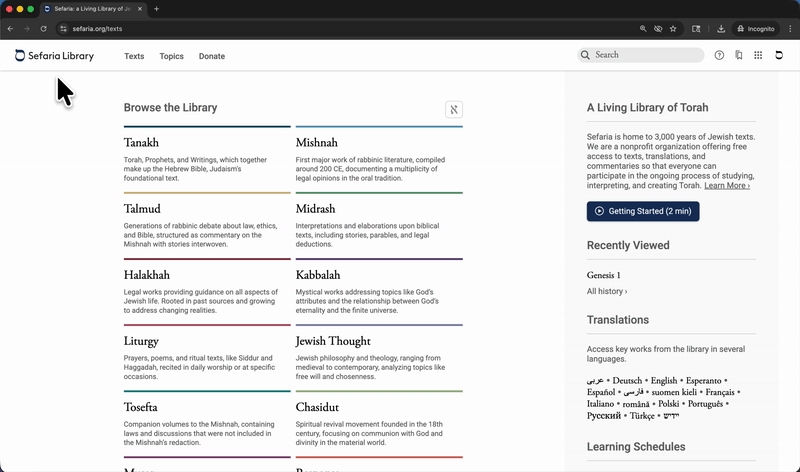This screenshot has width=800, height=472.
Task: Open the help question mark icon
Action: click(x=719, y=56)
